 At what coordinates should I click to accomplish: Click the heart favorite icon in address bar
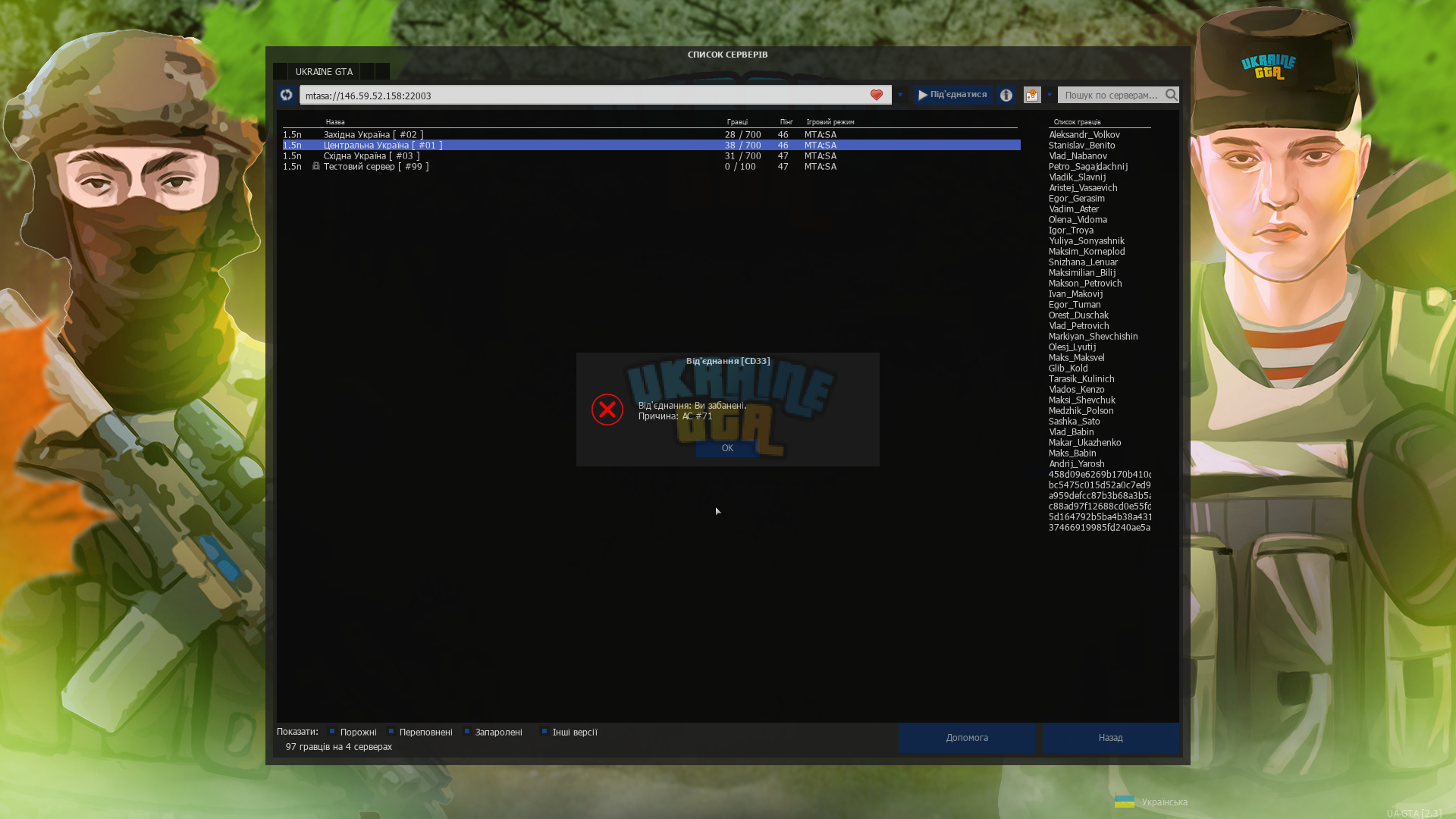[x=877, y=95]
